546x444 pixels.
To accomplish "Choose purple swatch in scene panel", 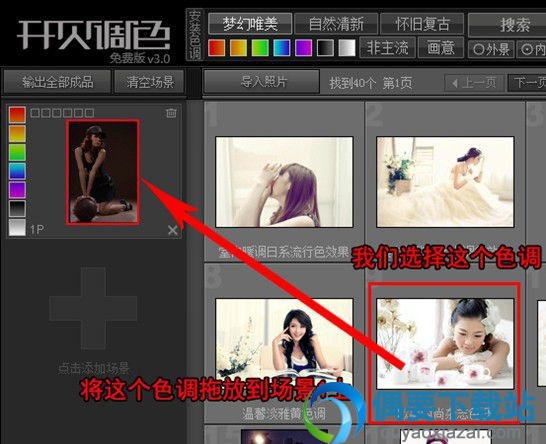I will point(17,190).
